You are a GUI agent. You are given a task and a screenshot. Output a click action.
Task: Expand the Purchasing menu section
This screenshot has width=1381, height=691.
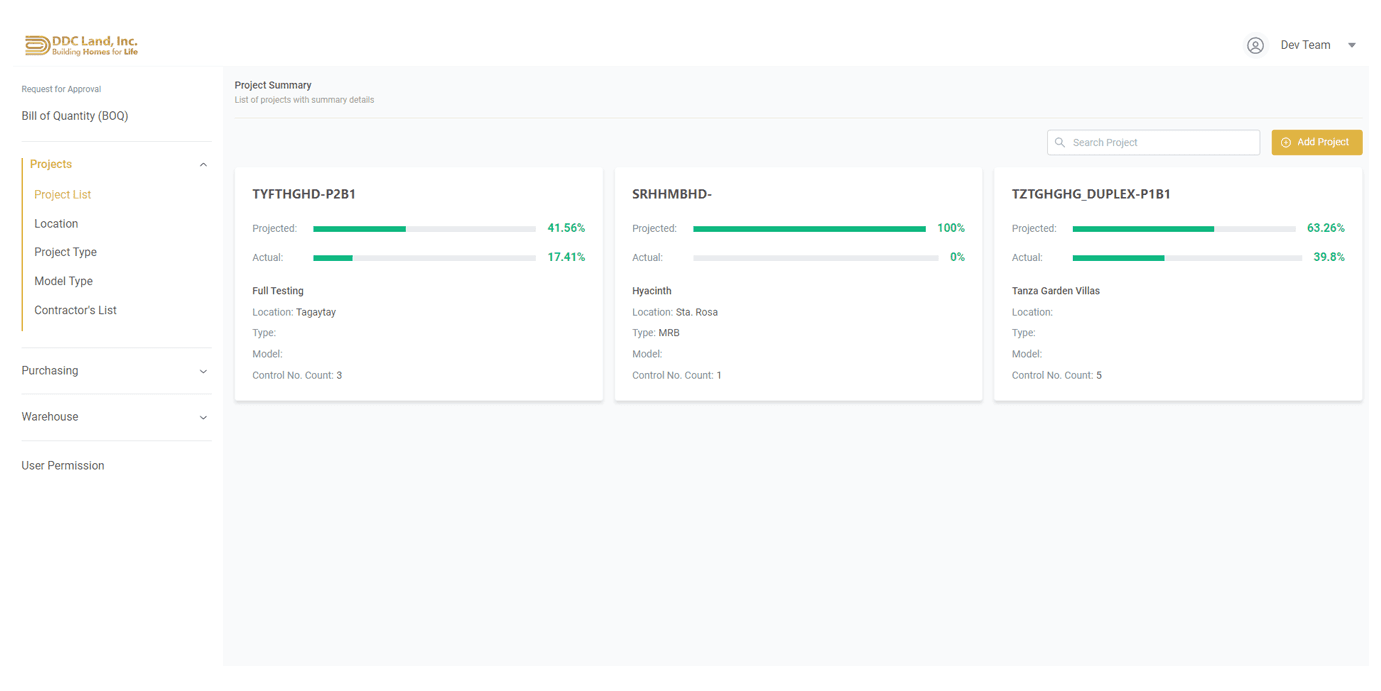click(x=203, y=371)
